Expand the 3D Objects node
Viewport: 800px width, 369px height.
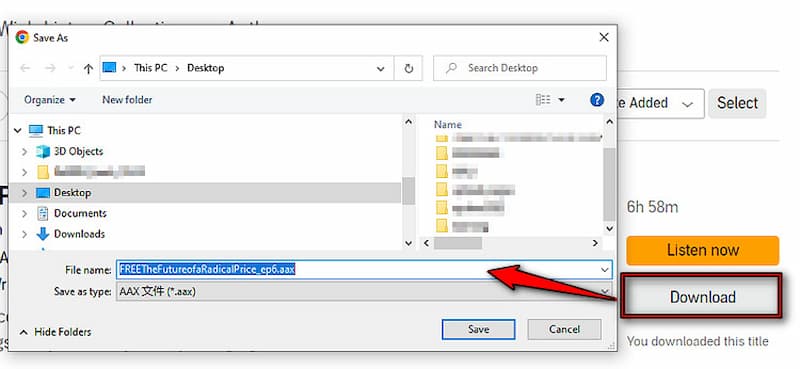tap(24, 152)
